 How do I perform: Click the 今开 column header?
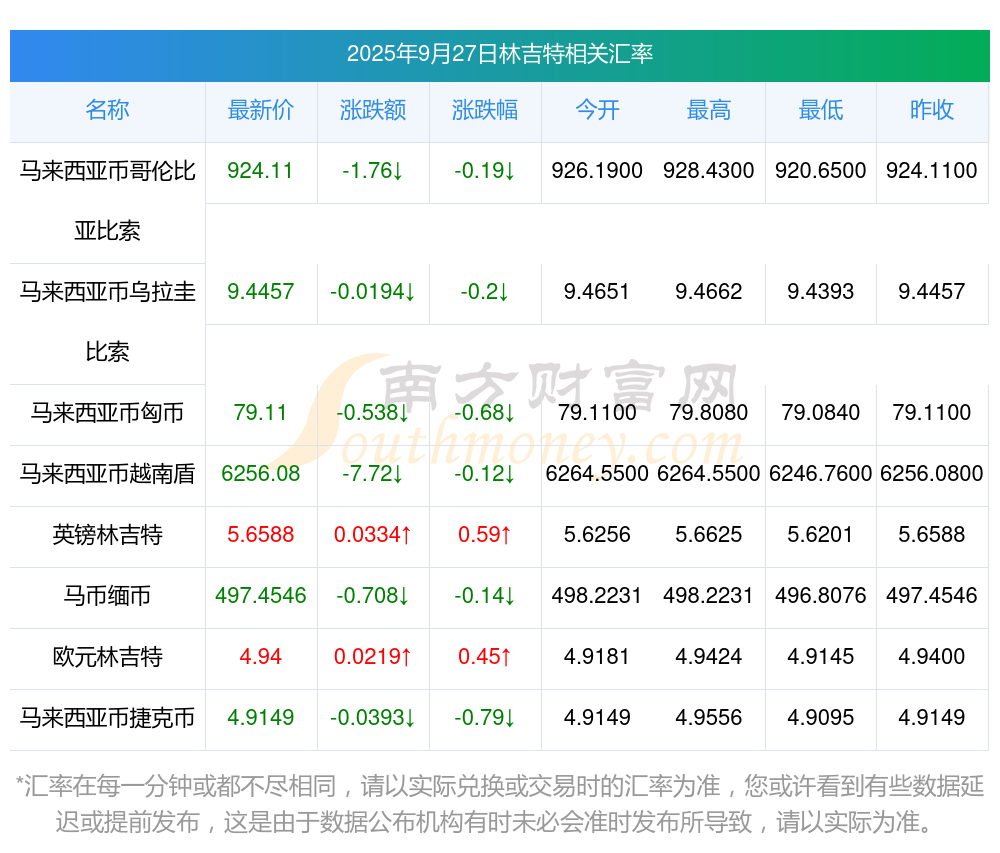point(597,110)
